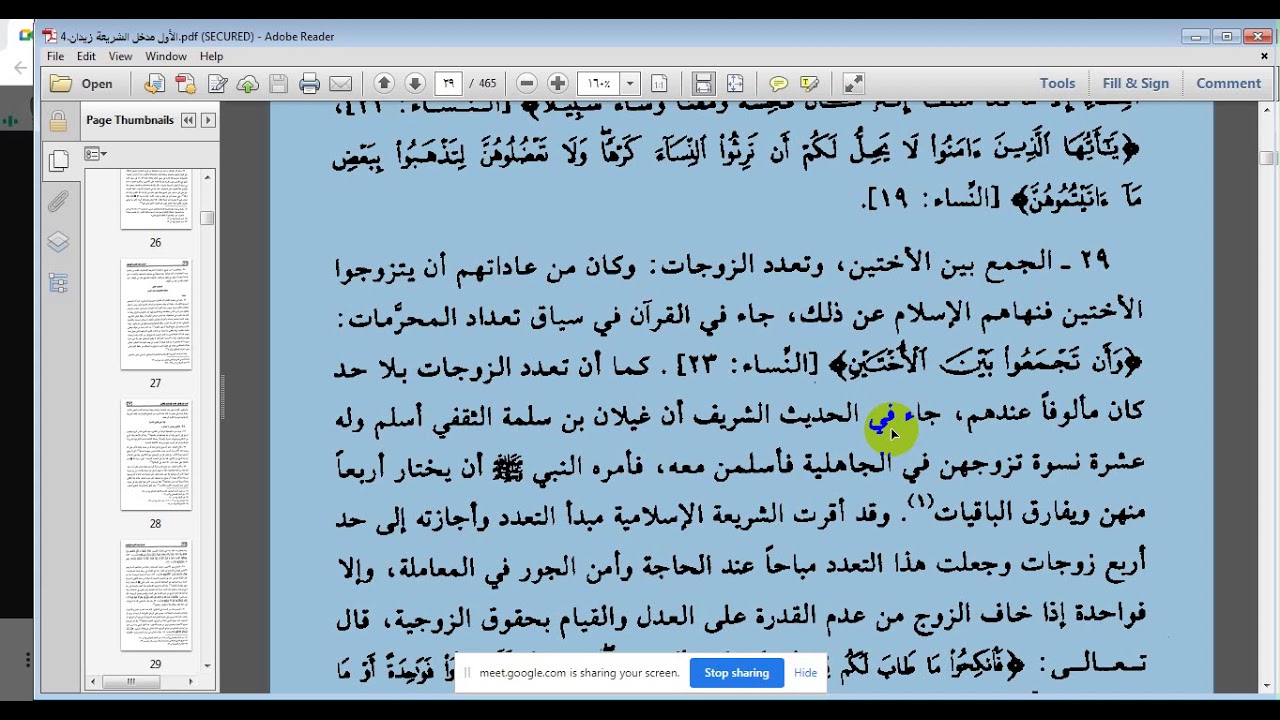1280x720 pixels.
Task: Go to previous page with up arrow
Action: [384, 84]
